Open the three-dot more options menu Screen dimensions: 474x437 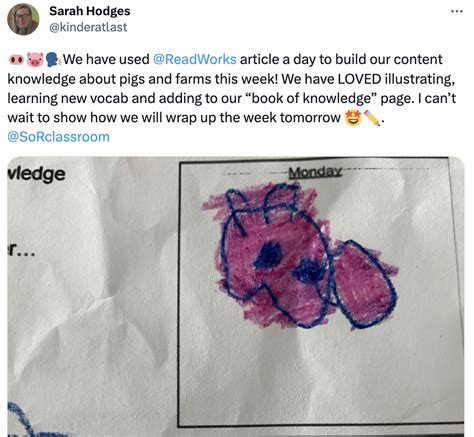pyautogui.click(x=457, y=11)
